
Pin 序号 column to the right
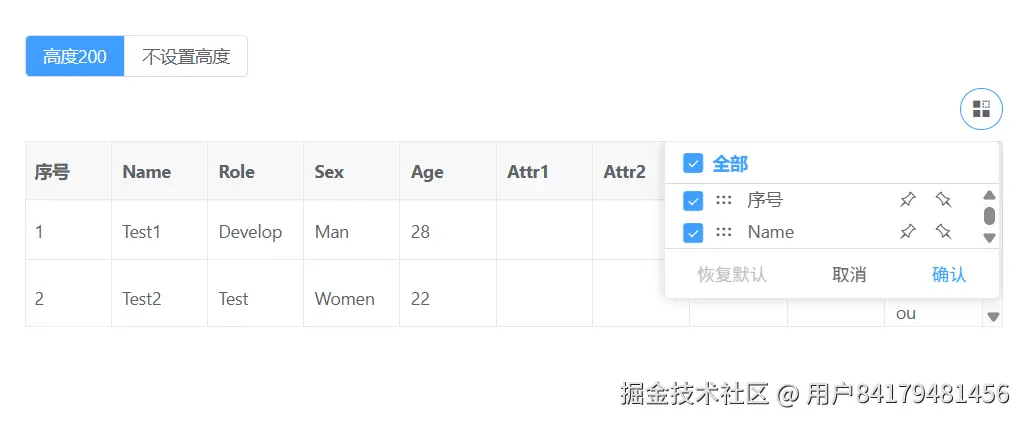[x=943, y=200]
